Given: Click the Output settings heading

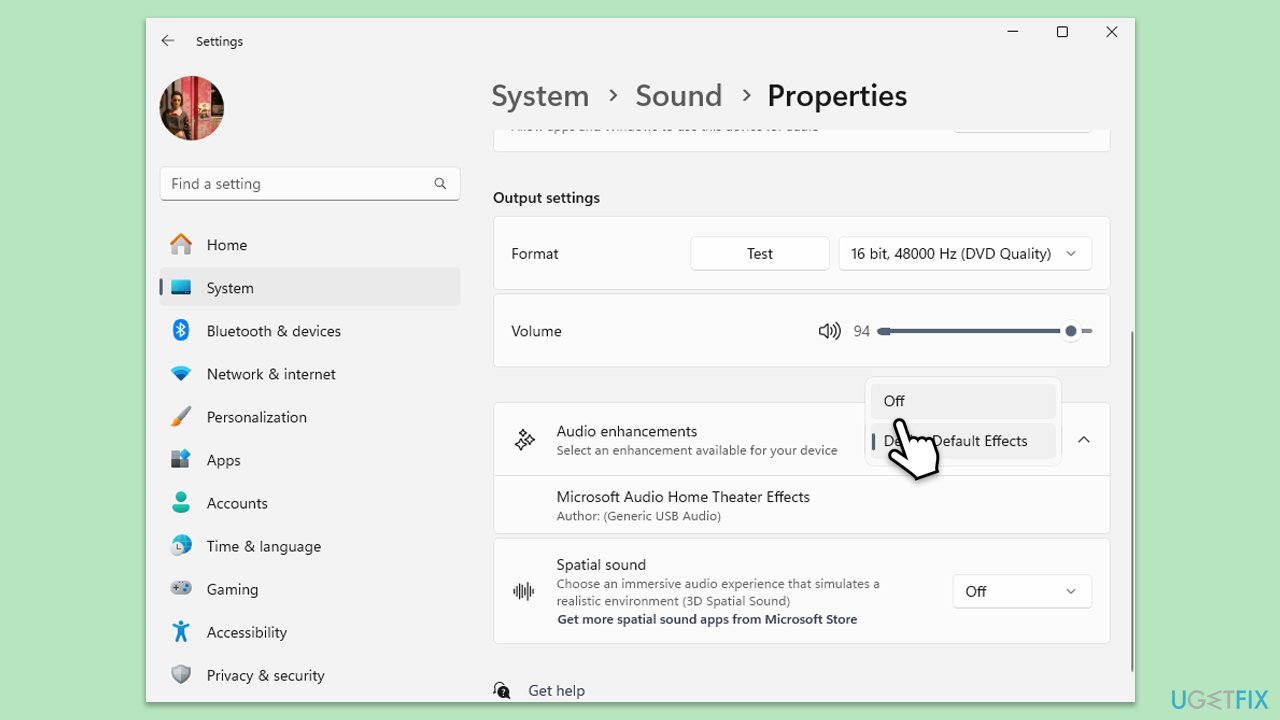Looking at the screenshot, I should point(546,198).
